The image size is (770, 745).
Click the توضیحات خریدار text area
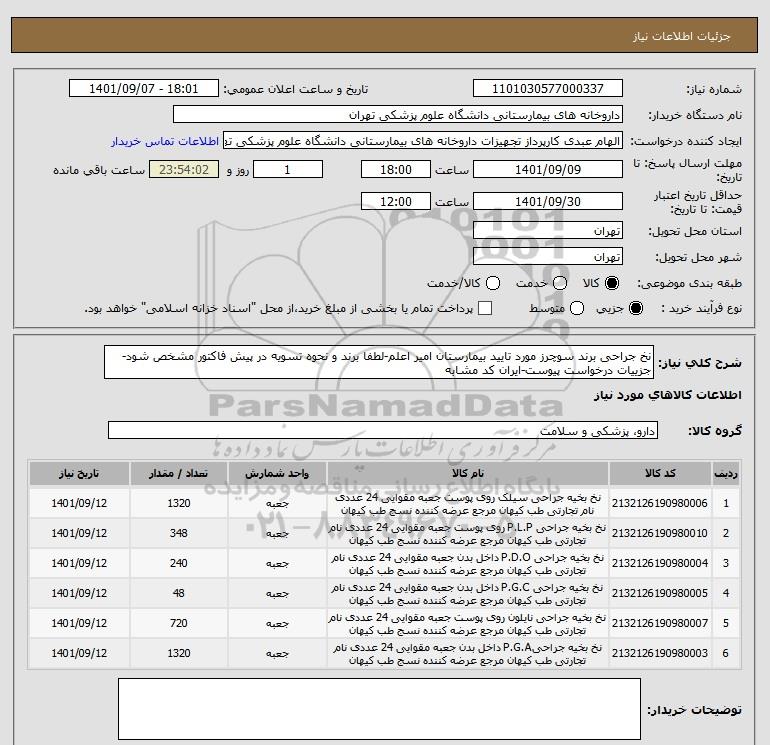coord(379,709)
